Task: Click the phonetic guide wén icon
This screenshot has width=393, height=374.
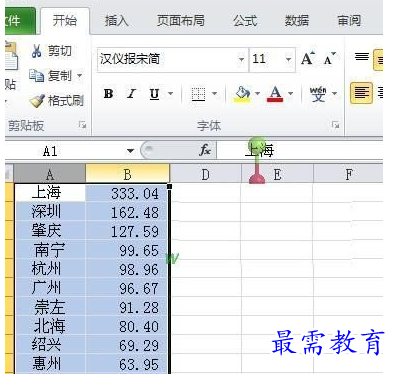Action: pos(318,94)
